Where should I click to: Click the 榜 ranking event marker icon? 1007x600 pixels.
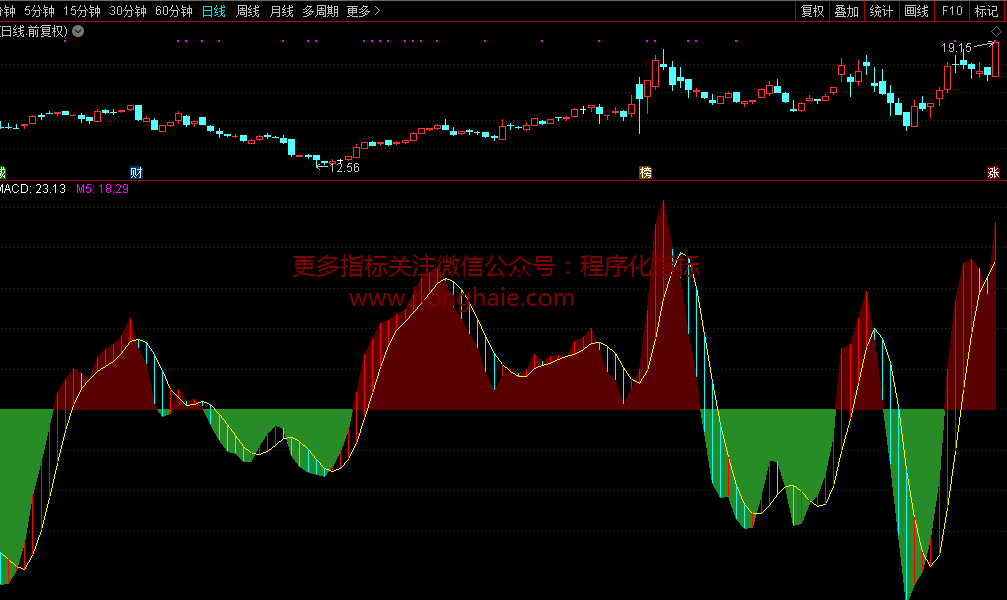pyautogui.click(x=646, y=172)
